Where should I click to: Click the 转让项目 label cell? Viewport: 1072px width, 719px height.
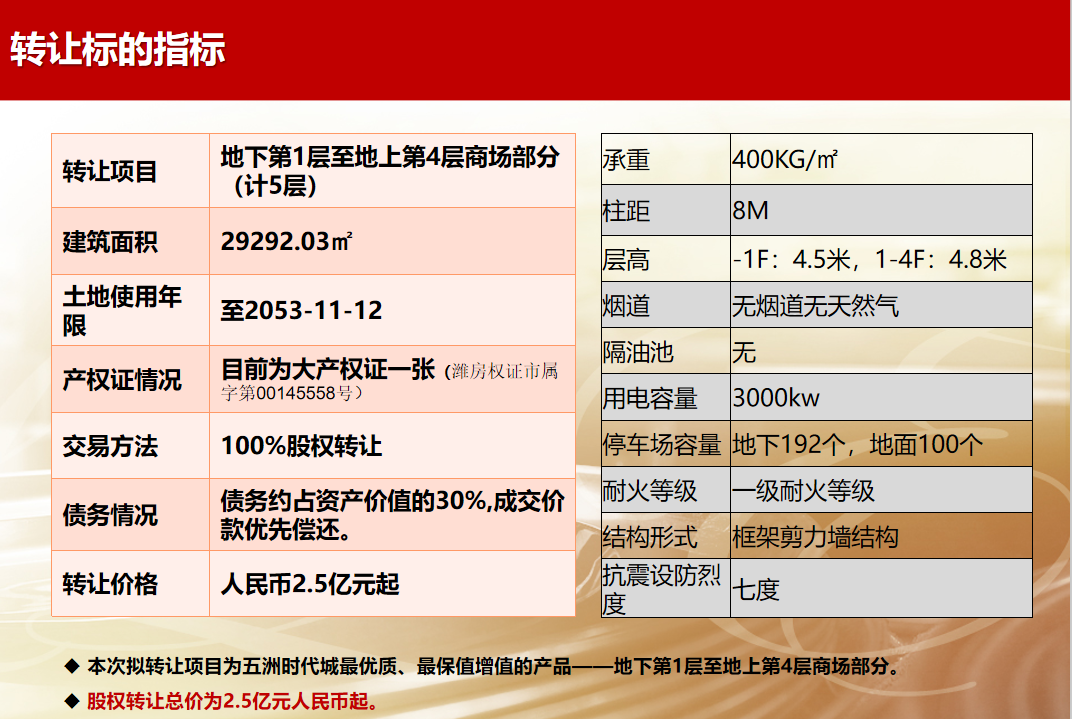coord(131,171)
